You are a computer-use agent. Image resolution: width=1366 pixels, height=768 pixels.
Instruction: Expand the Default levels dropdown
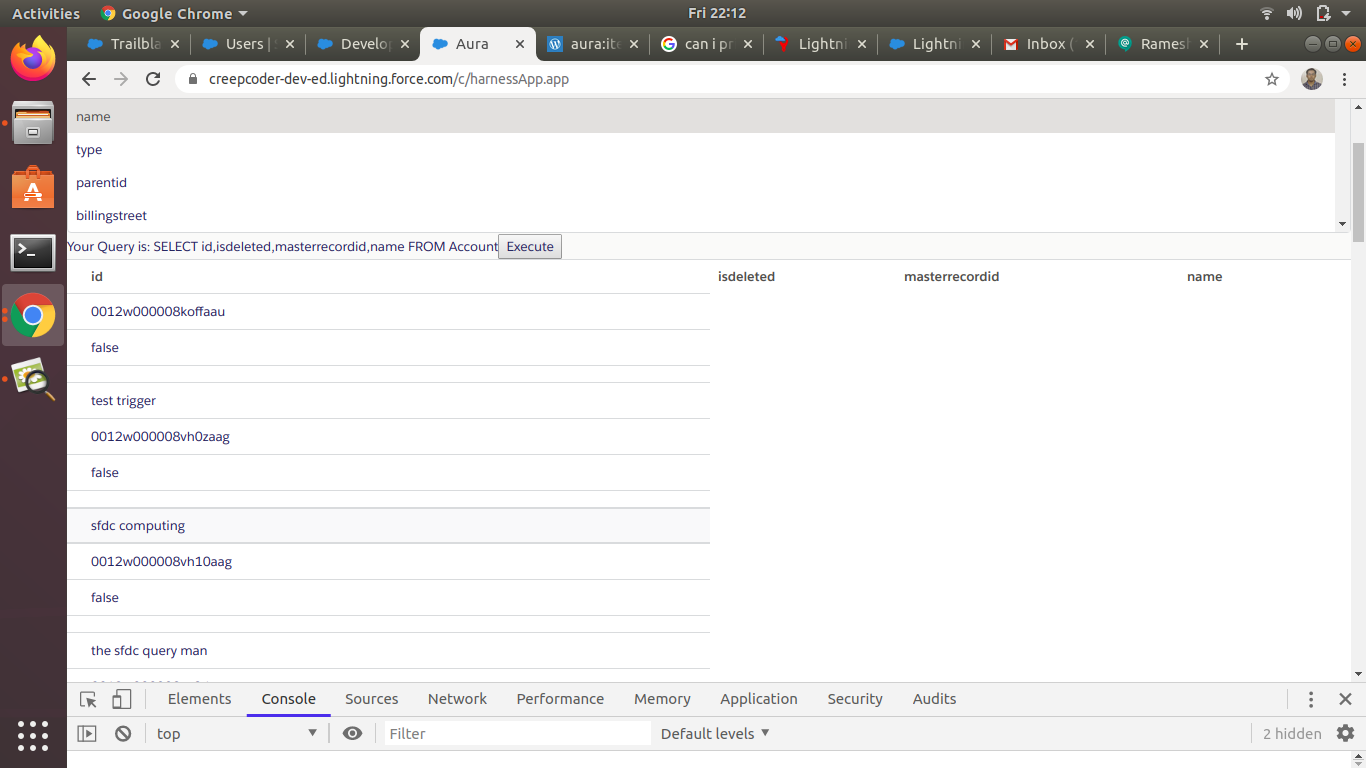tap(715, 733)
